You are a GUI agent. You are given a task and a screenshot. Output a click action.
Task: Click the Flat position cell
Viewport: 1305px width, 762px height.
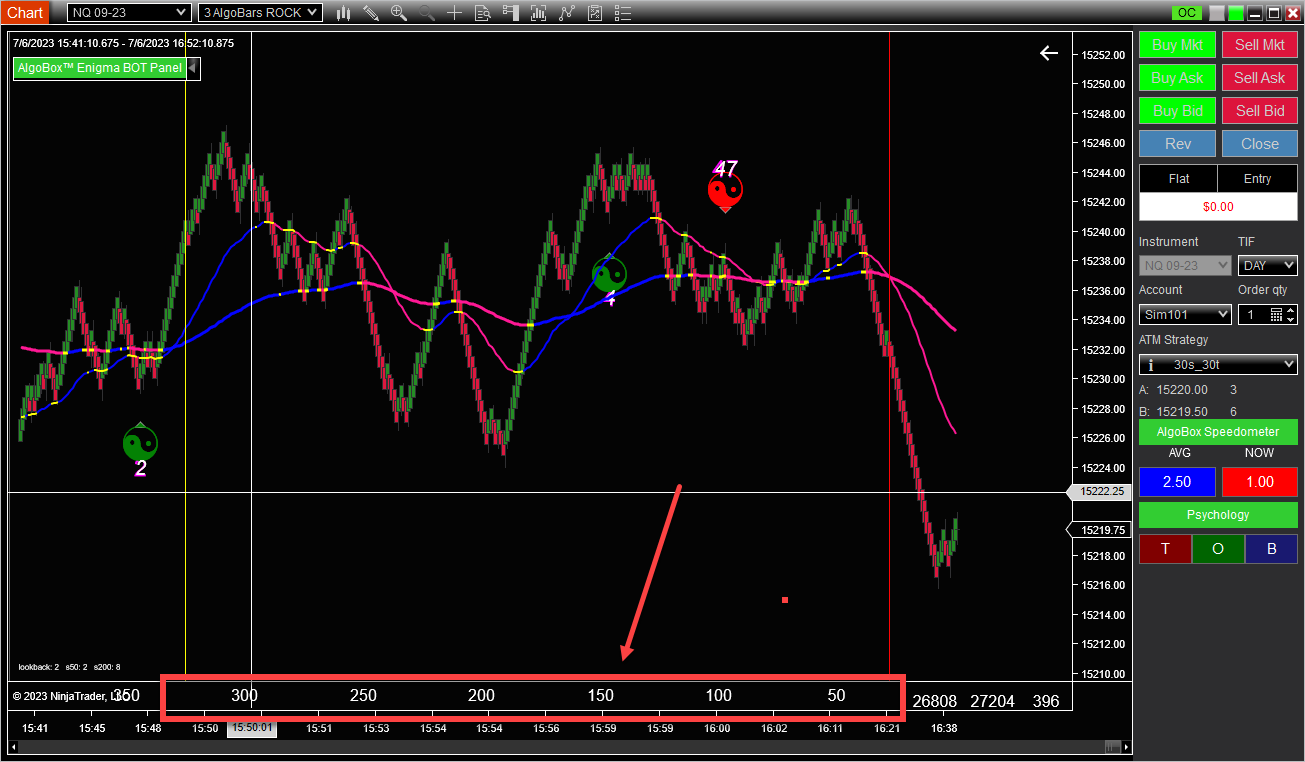pos(1179,179)
